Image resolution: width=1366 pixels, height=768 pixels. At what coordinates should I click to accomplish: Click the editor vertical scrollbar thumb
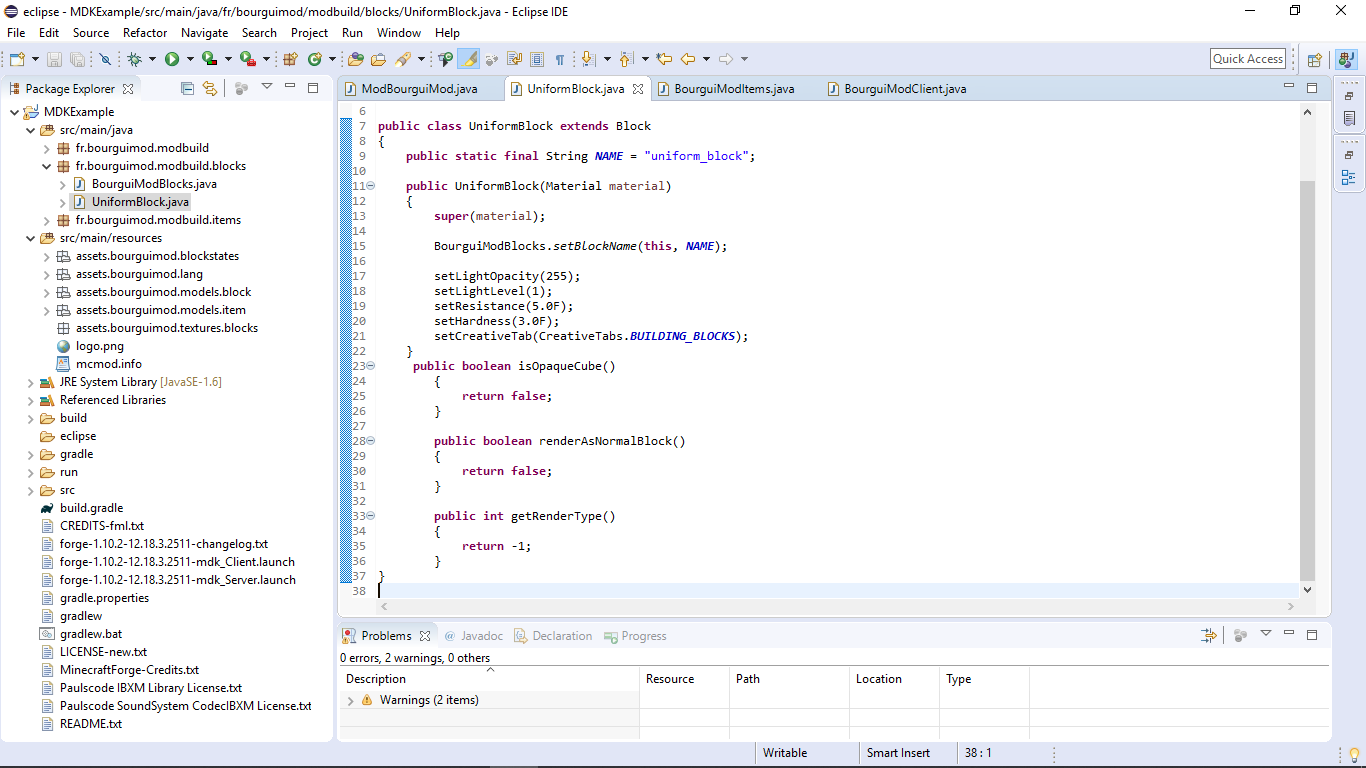tap(1307, 380)
